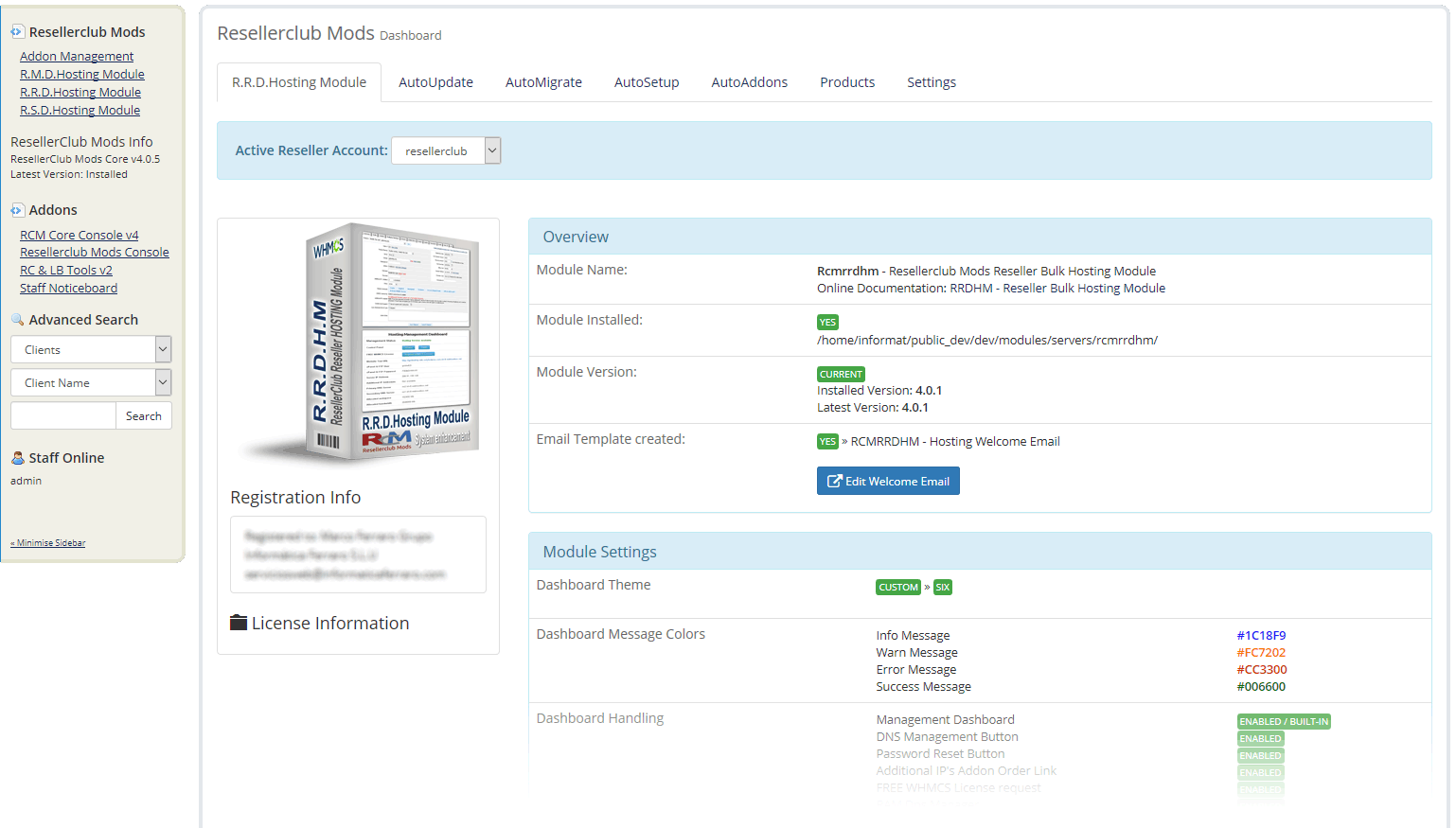Click the RCMRRDHM - Hosting Welcome Email text
Image resolution: width=1456 pixels, height=828 pixels.
point(955,442)
